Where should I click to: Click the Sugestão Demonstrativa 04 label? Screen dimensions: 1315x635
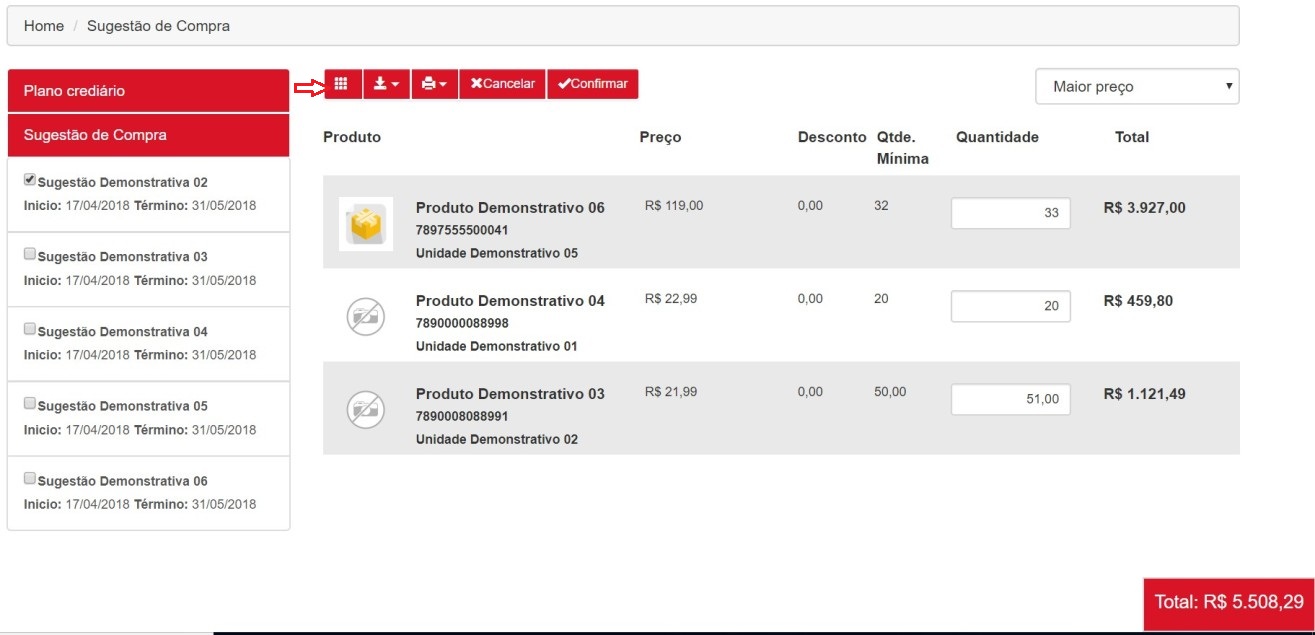click(x=122, y=332)
